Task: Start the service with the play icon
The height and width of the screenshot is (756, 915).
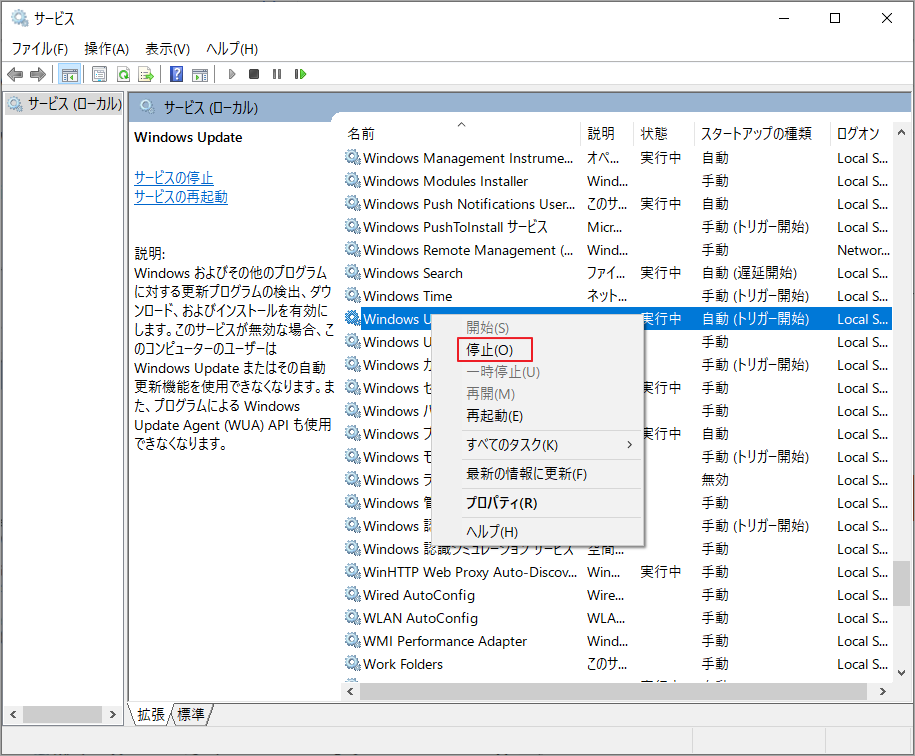Action: pos(231,73)
